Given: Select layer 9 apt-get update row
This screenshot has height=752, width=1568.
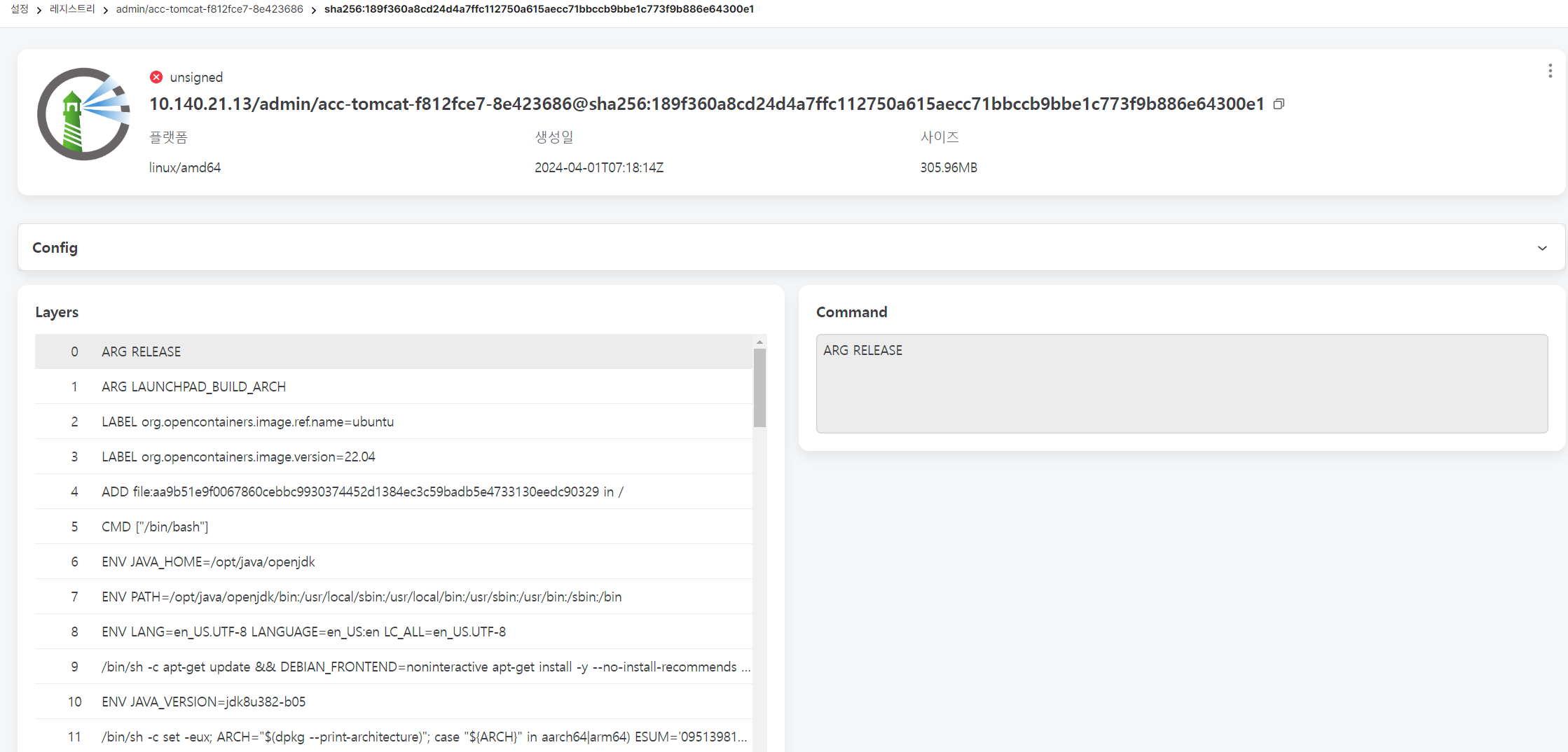Looking at the screenshot, I should pos(394,667).
